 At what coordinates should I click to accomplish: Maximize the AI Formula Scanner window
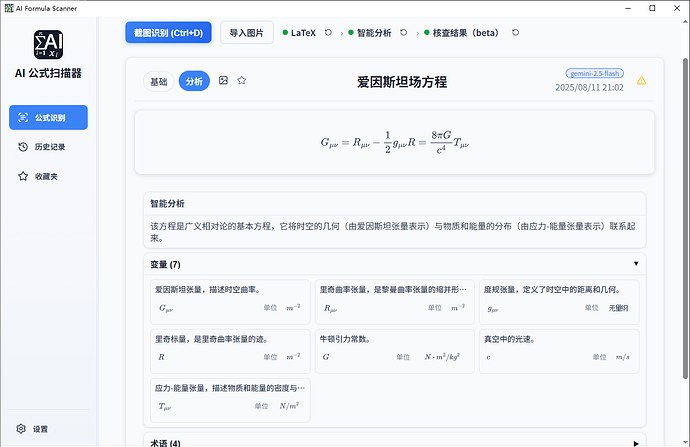652,8
